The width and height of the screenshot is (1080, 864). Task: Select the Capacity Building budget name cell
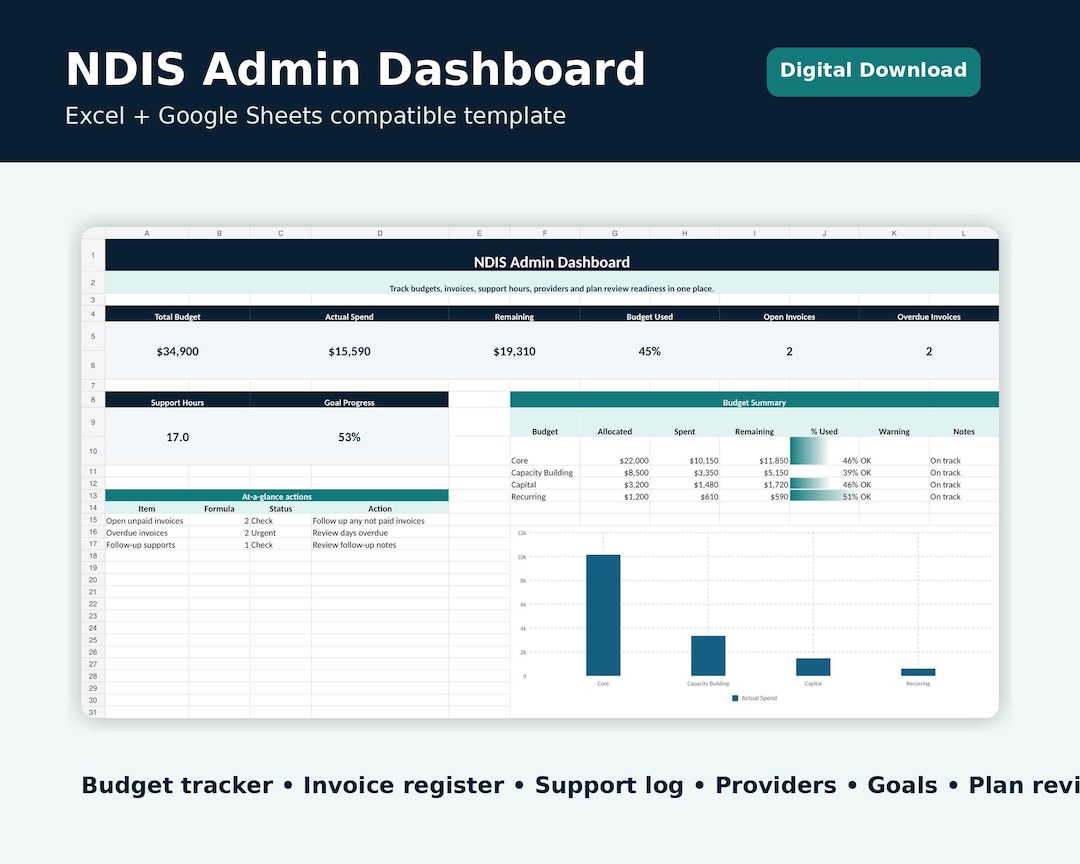click(x=545, y=473)
